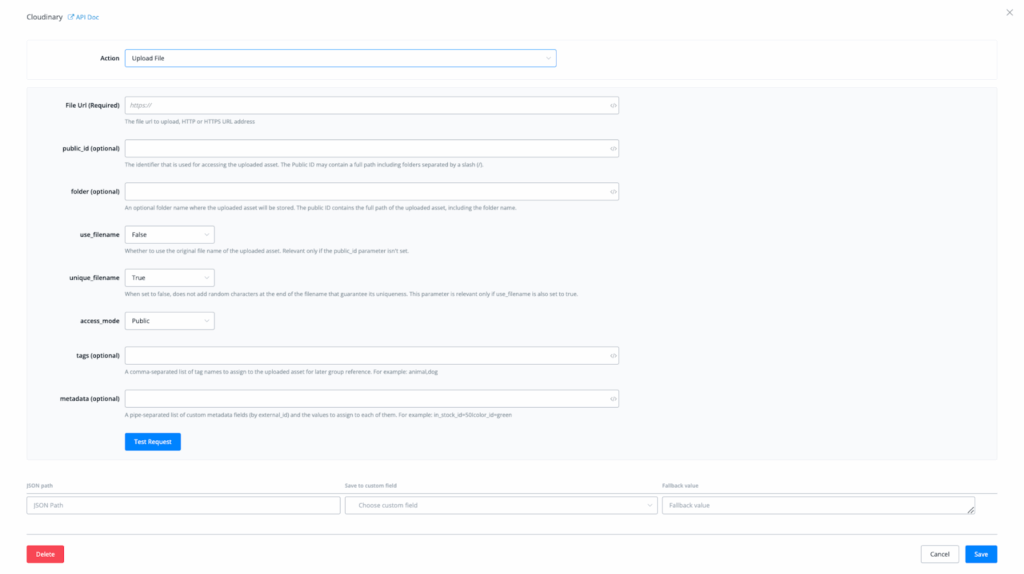Click the code icon in public_id field
The width and height of the screenshot is (1024, 574).
(613, 148)
